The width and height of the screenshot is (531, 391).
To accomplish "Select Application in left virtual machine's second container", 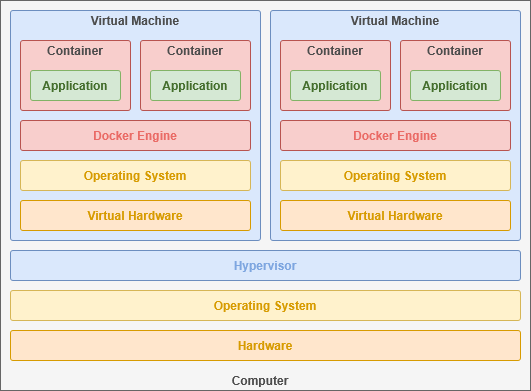I will click(x=195, y=85).
